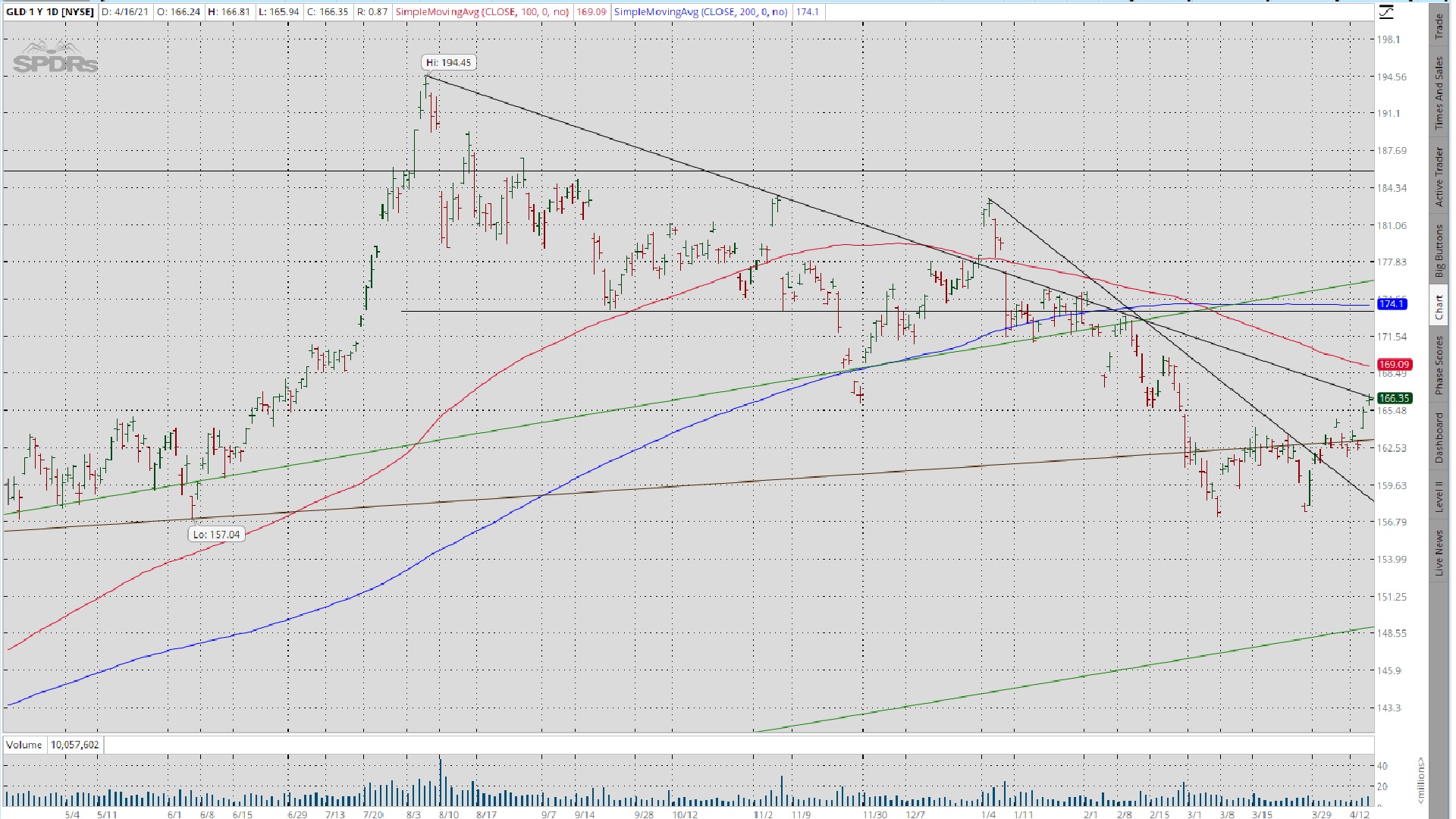Click the red 169.09 SMA price tag
Screen dimensions: 1456x819
pyautogui.click(x=1394, y=365)
